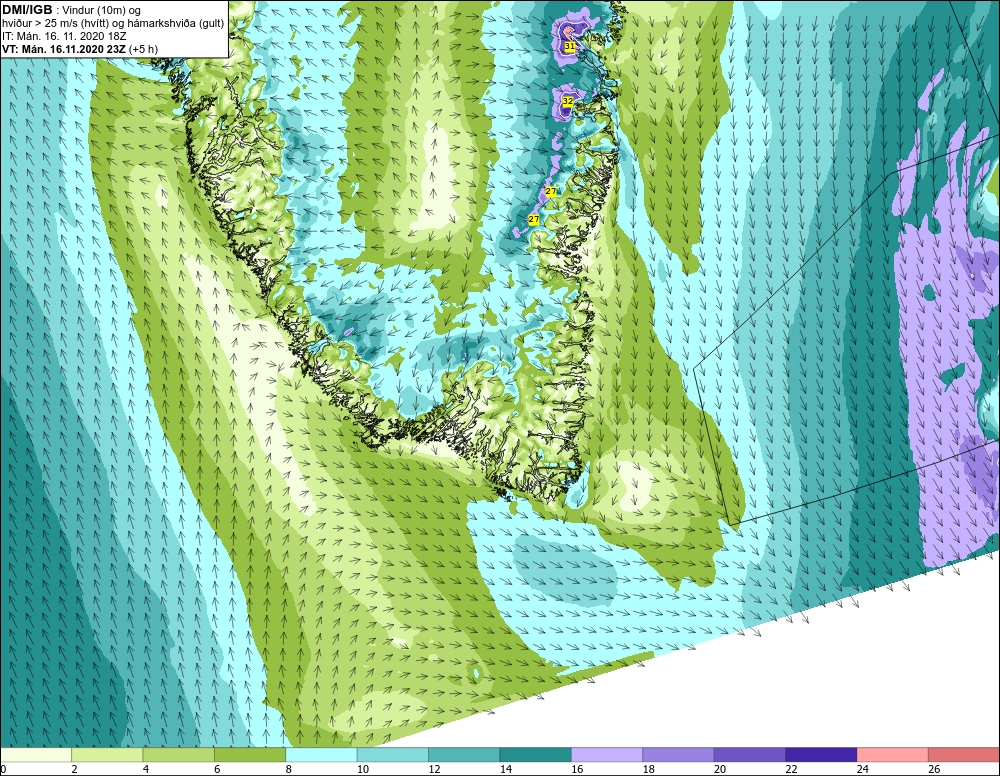This screenshot has height=776, width=1000.
Task: Click the salmon red legend swatch above 26
Action: (x=964, y=755)
